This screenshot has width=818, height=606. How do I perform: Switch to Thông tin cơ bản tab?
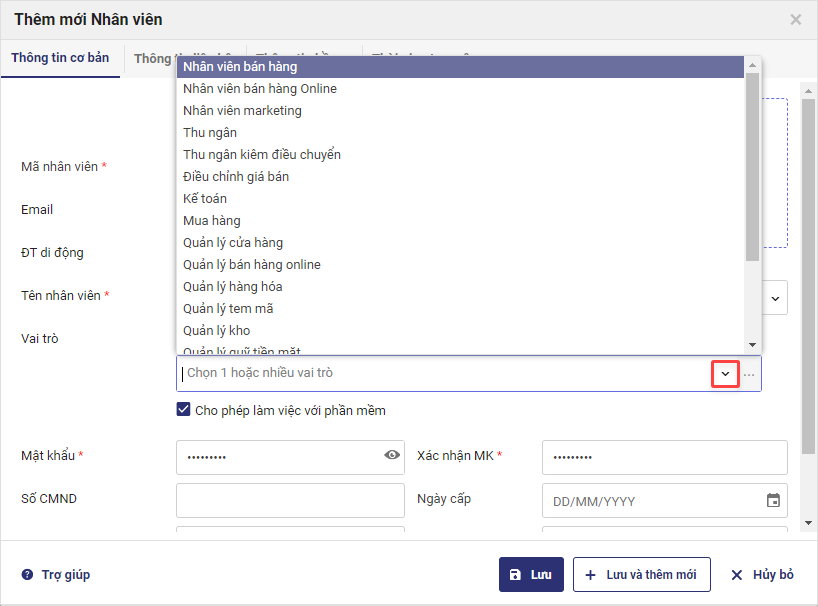point(60,58)
